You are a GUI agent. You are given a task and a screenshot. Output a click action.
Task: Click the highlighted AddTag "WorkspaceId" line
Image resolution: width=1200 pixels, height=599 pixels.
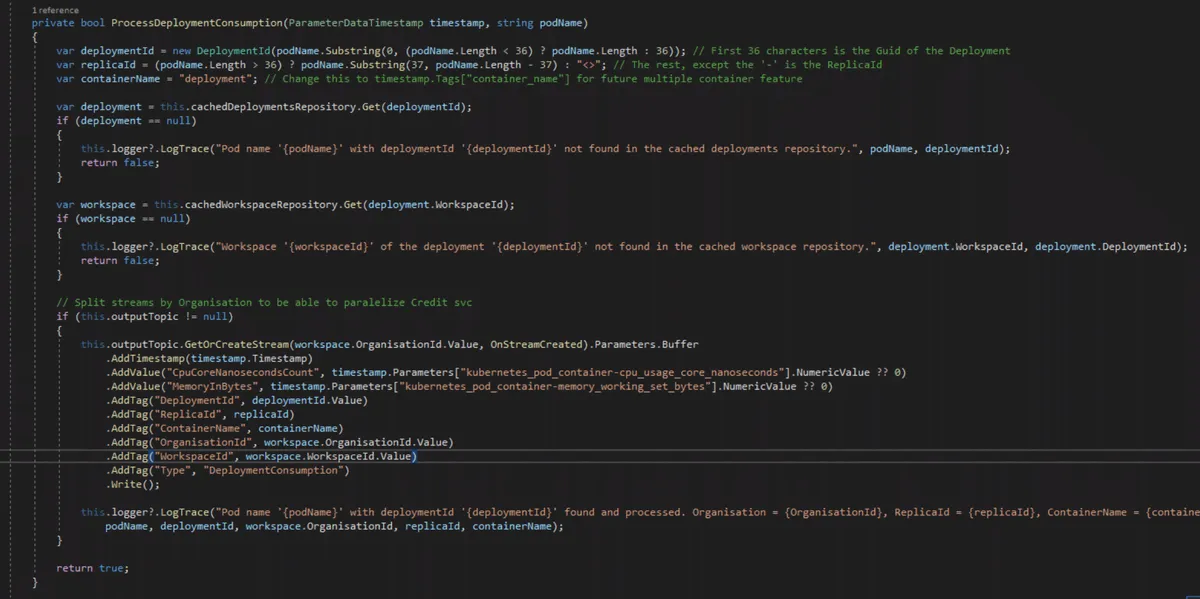pos(261,456)
